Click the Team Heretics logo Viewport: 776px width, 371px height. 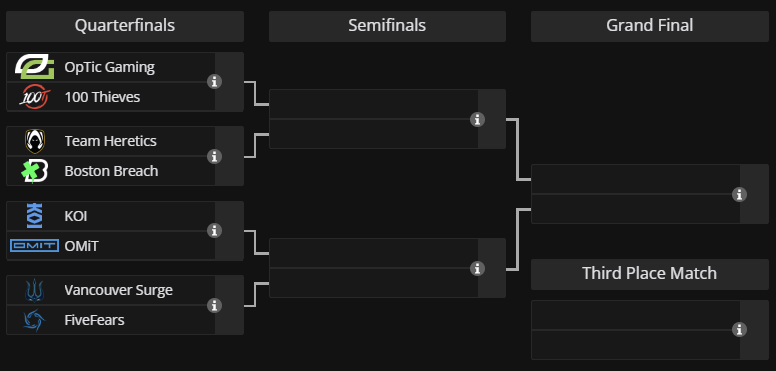35,141
